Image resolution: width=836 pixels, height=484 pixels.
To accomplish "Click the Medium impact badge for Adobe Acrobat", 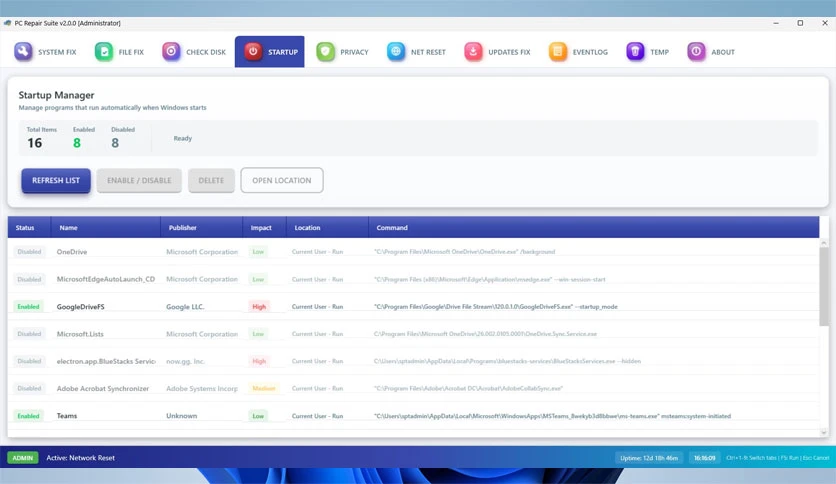I will pyautogui.click(x=263, y=388).
